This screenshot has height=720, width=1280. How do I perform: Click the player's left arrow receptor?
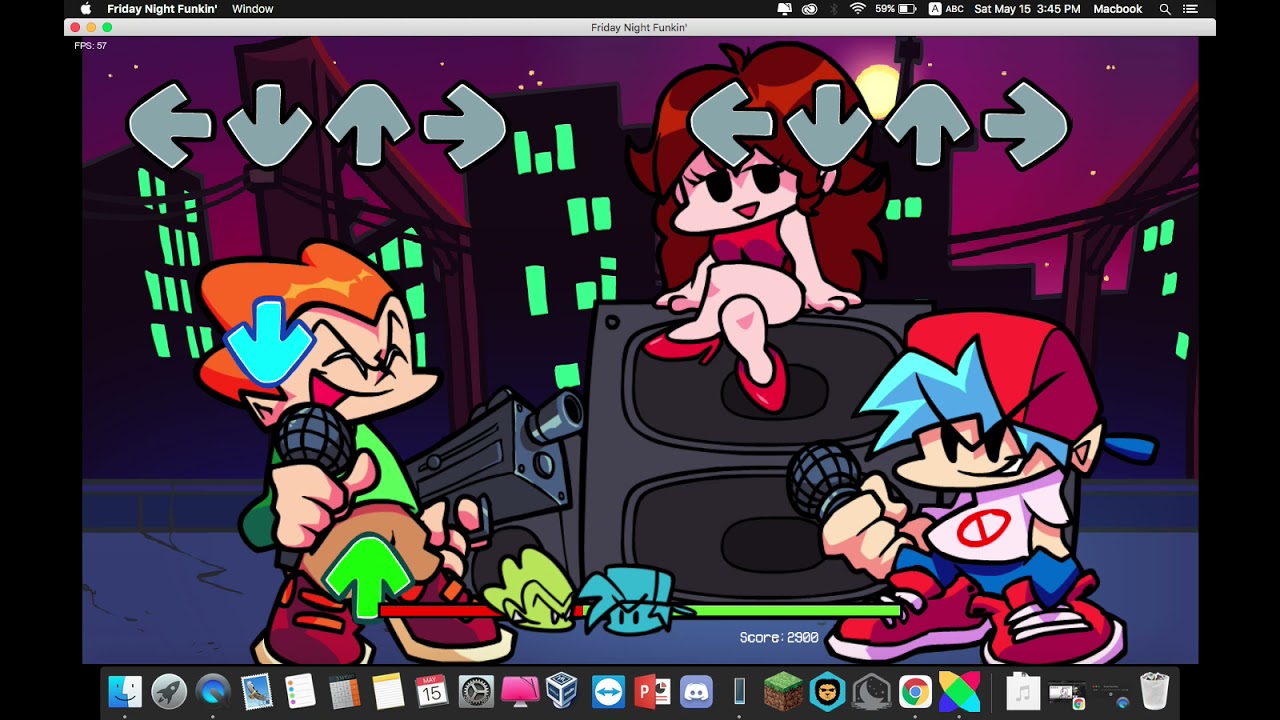731,125
